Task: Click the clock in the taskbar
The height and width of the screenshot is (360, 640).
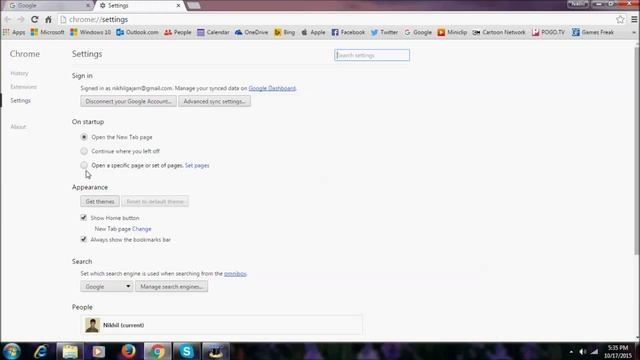Action: 618,351
